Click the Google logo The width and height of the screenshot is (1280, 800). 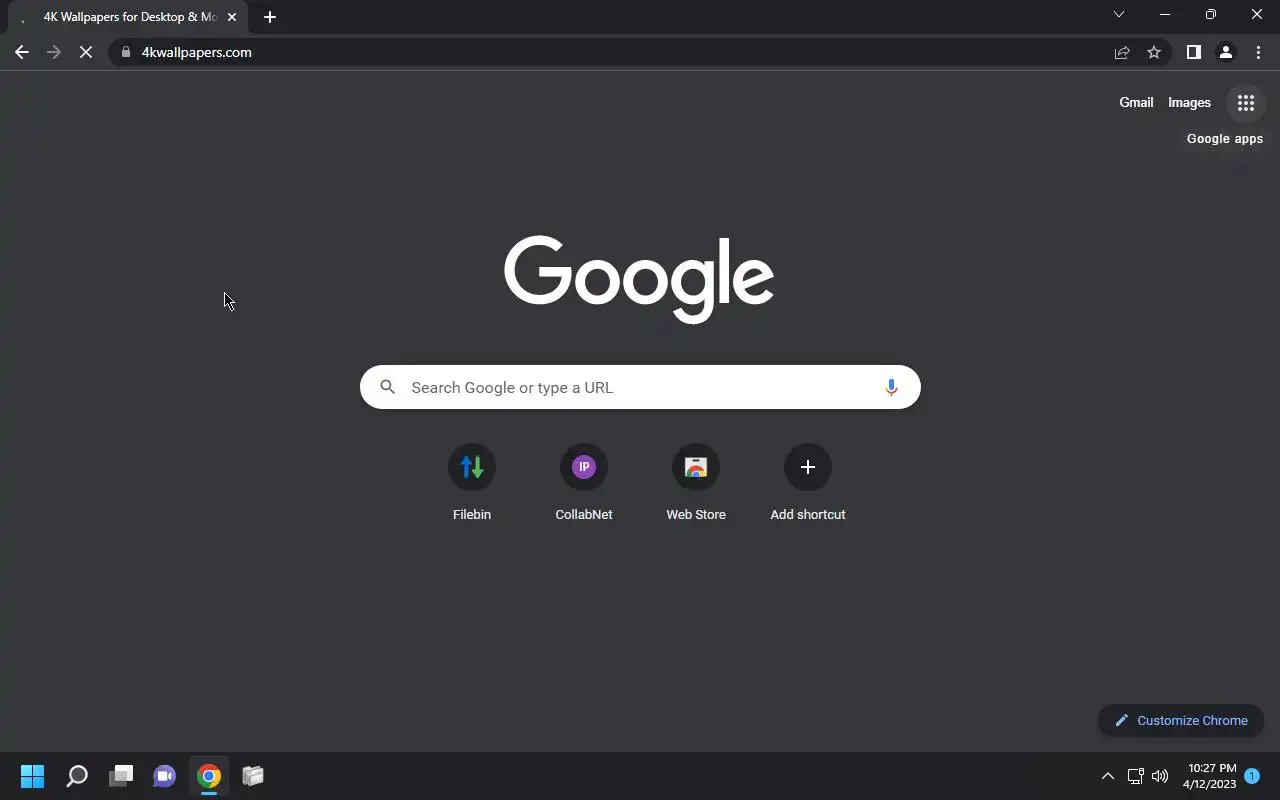tap(639, 279)
